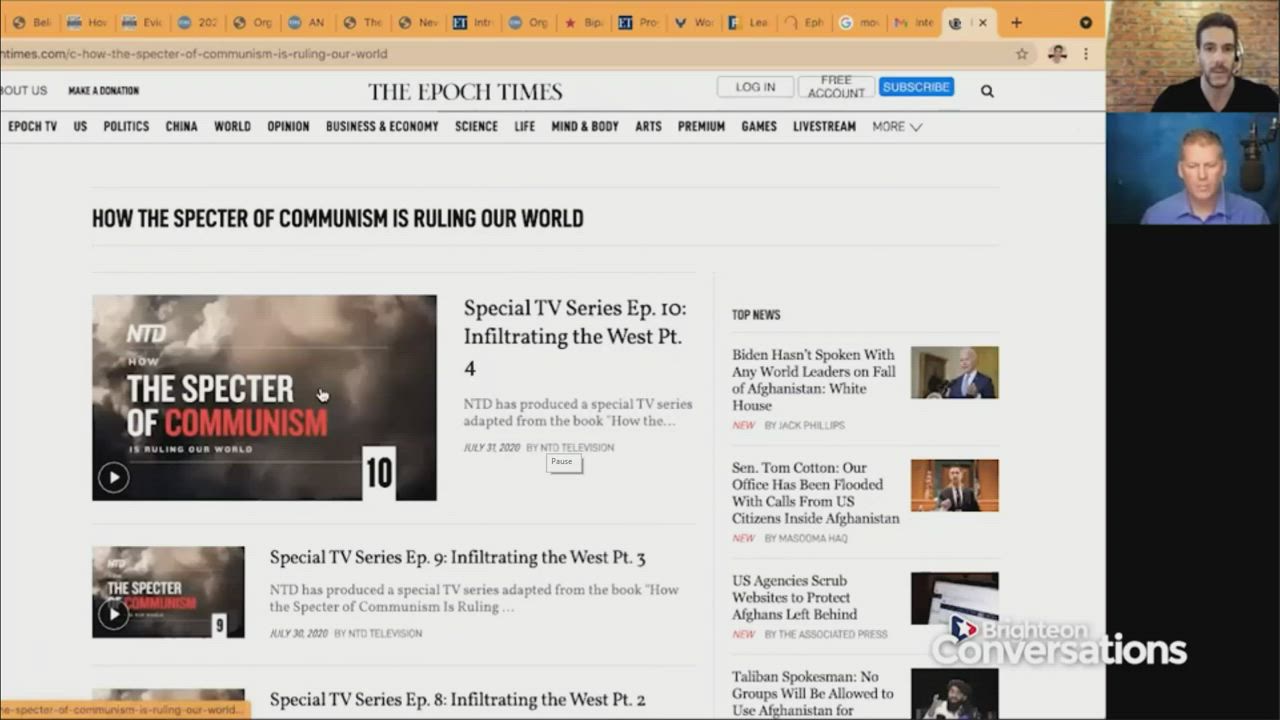Click the LOG IN button
The width and height of the screenshot is (1280, 720).
coord(755,87)
